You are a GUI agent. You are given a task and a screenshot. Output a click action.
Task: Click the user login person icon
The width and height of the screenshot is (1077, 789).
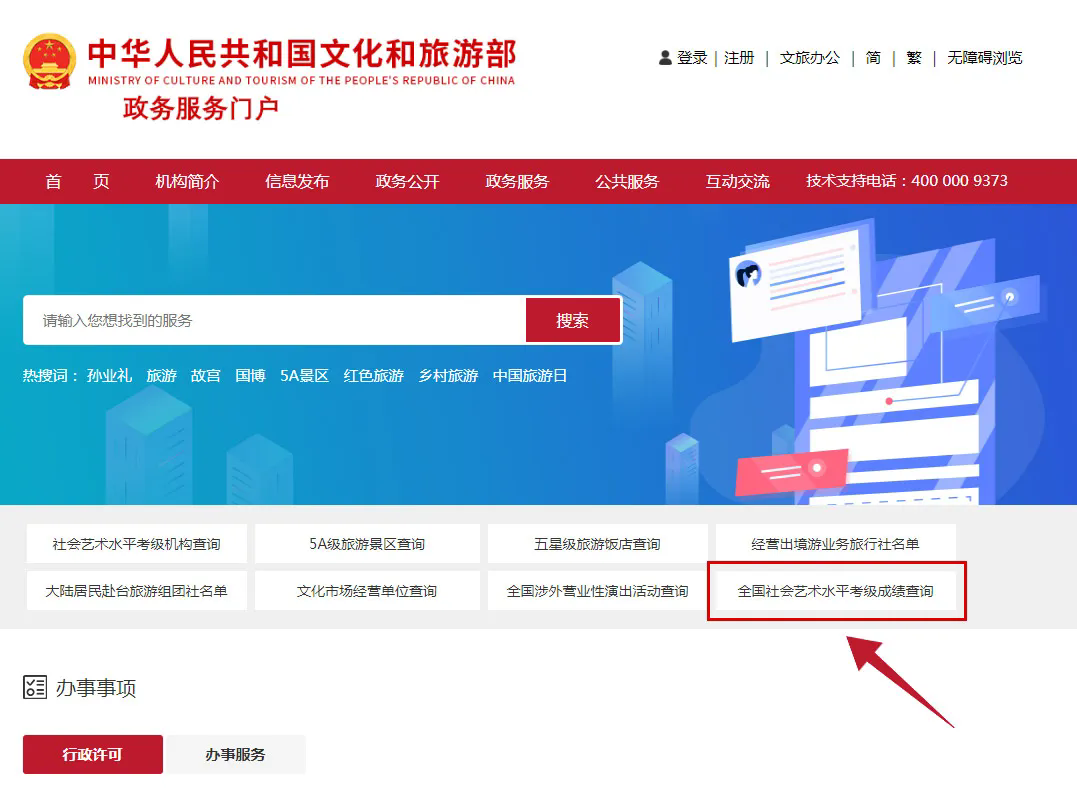point(665,58)
